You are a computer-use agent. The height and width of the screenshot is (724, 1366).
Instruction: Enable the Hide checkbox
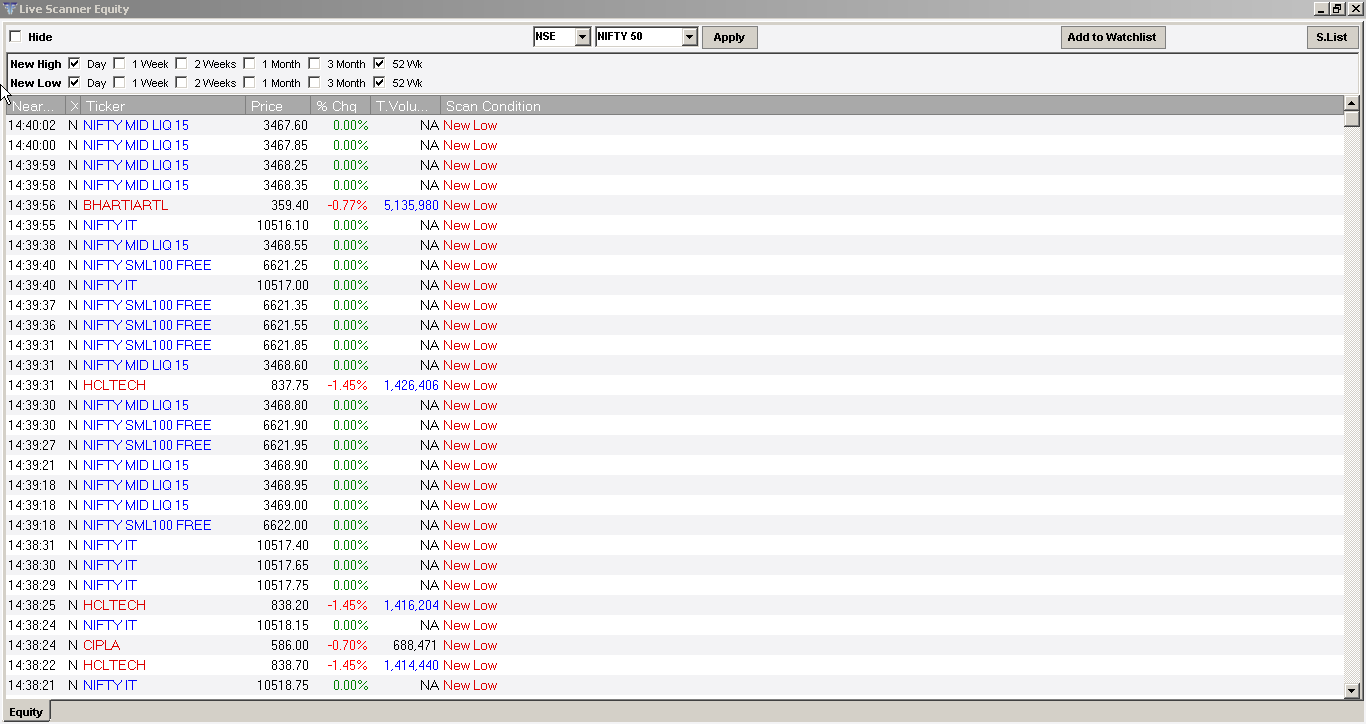coord(15,36)
